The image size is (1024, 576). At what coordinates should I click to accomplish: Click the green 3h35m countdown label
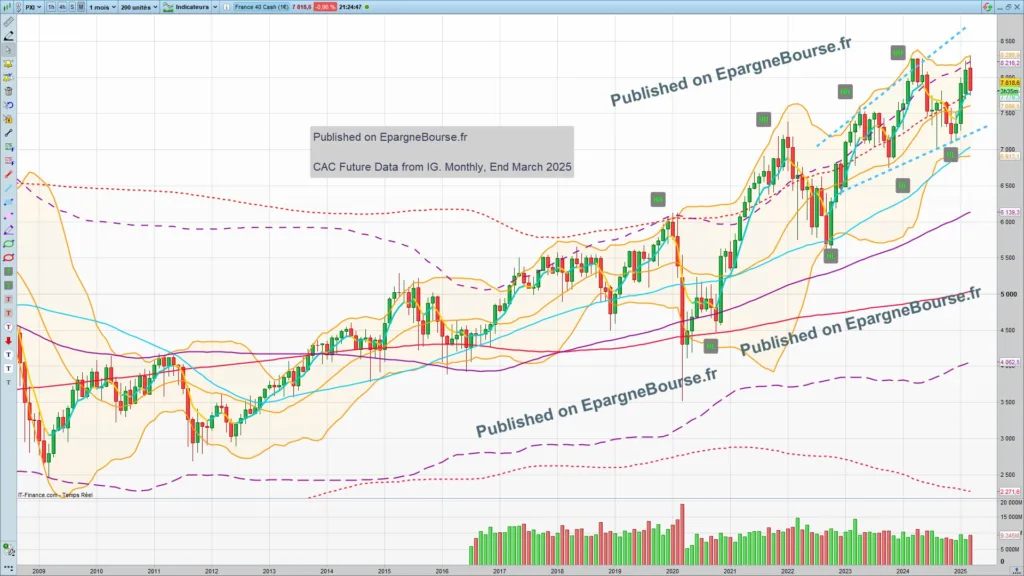coord(1009,91)
